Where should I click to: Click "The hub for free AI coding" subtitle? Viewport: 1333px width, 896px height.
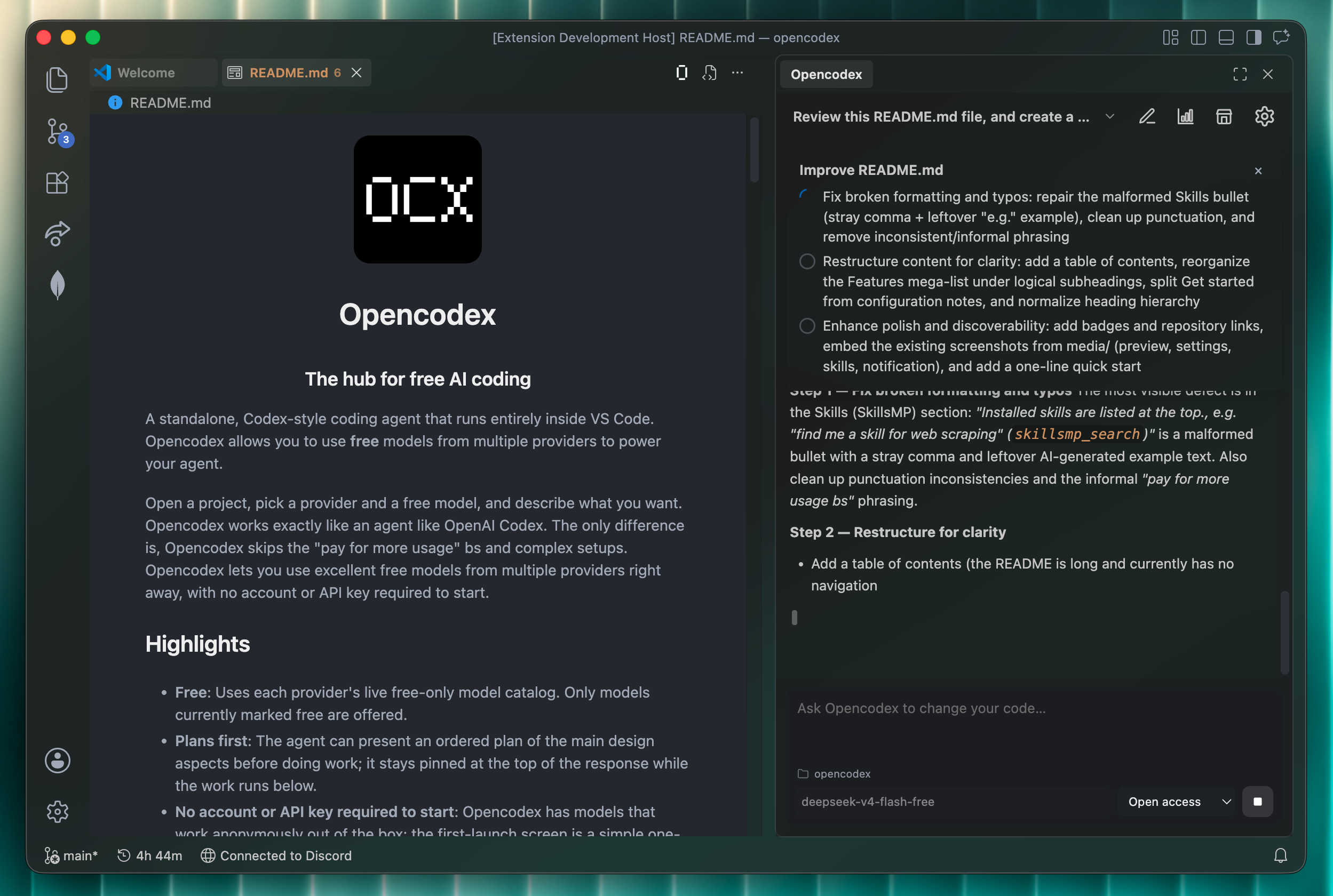[x=418, y=379]
